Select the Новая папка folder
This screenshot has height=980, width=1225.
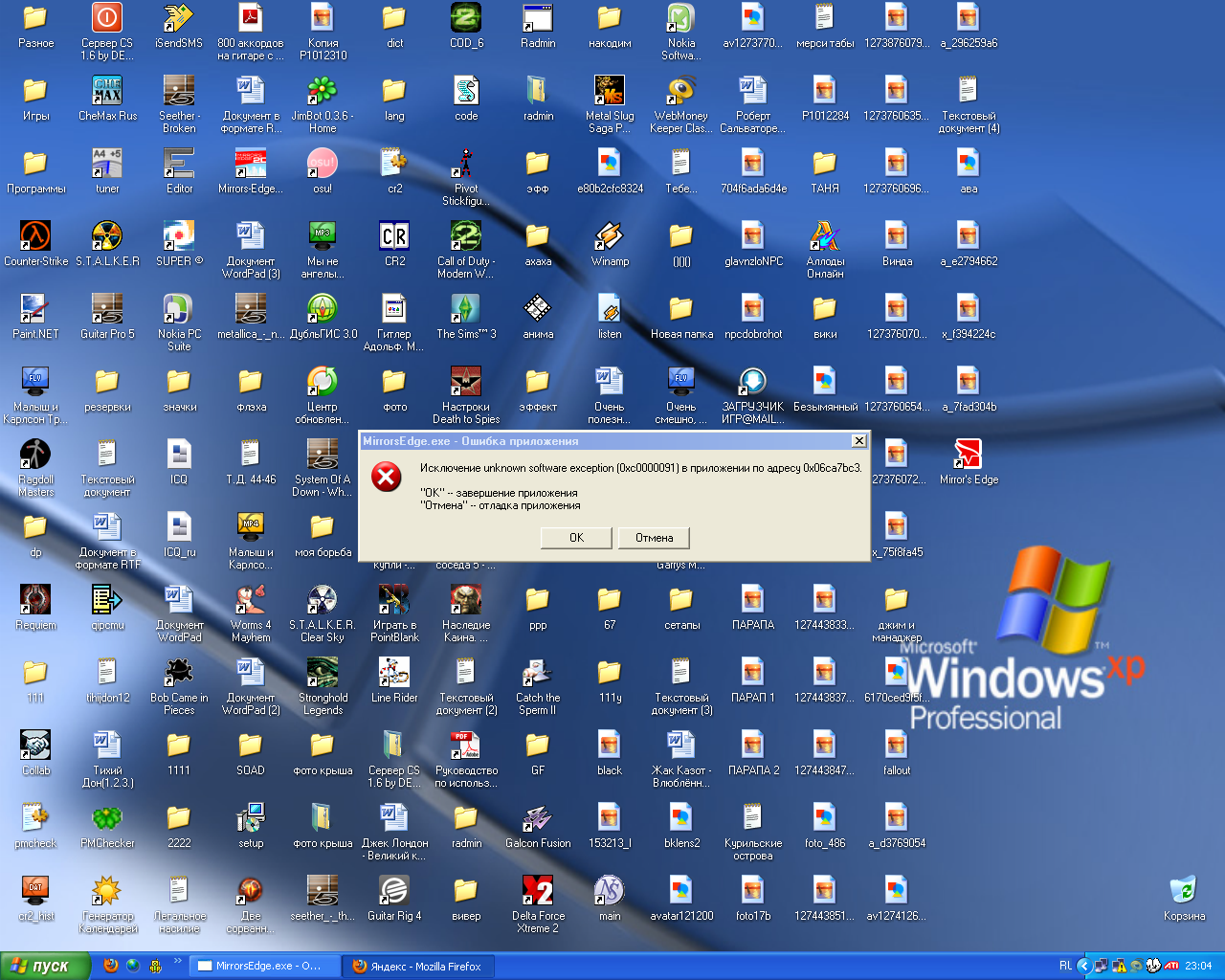pos(681,316)
